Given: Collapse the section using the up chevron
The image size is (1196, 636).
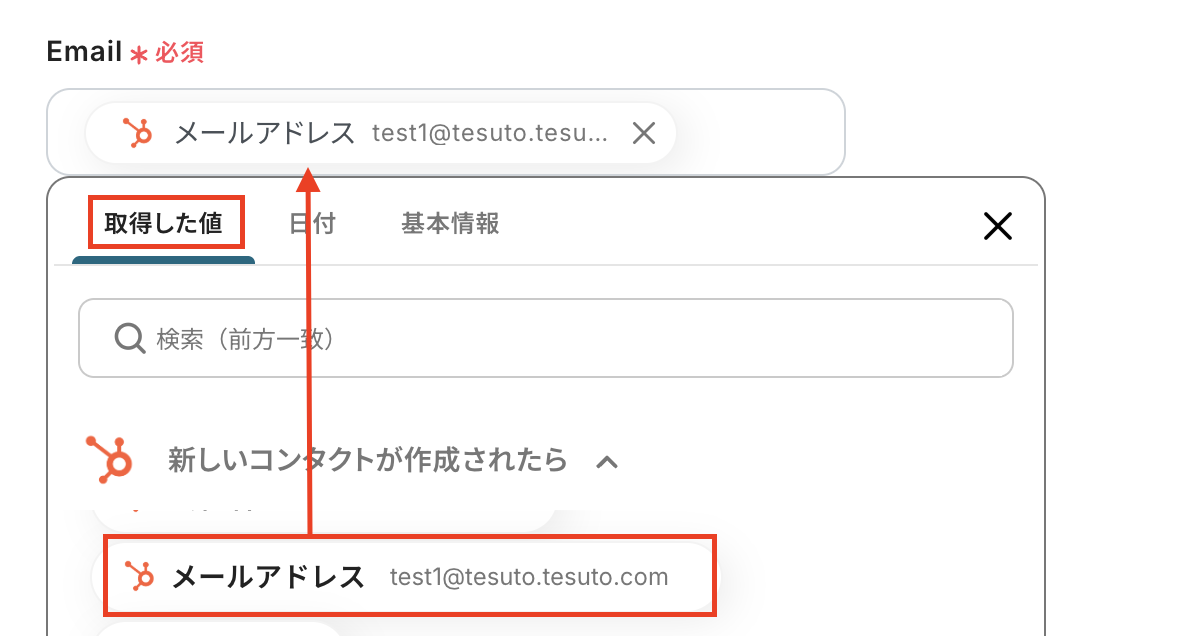Looking at the screenshot, I should click(607, 461).
